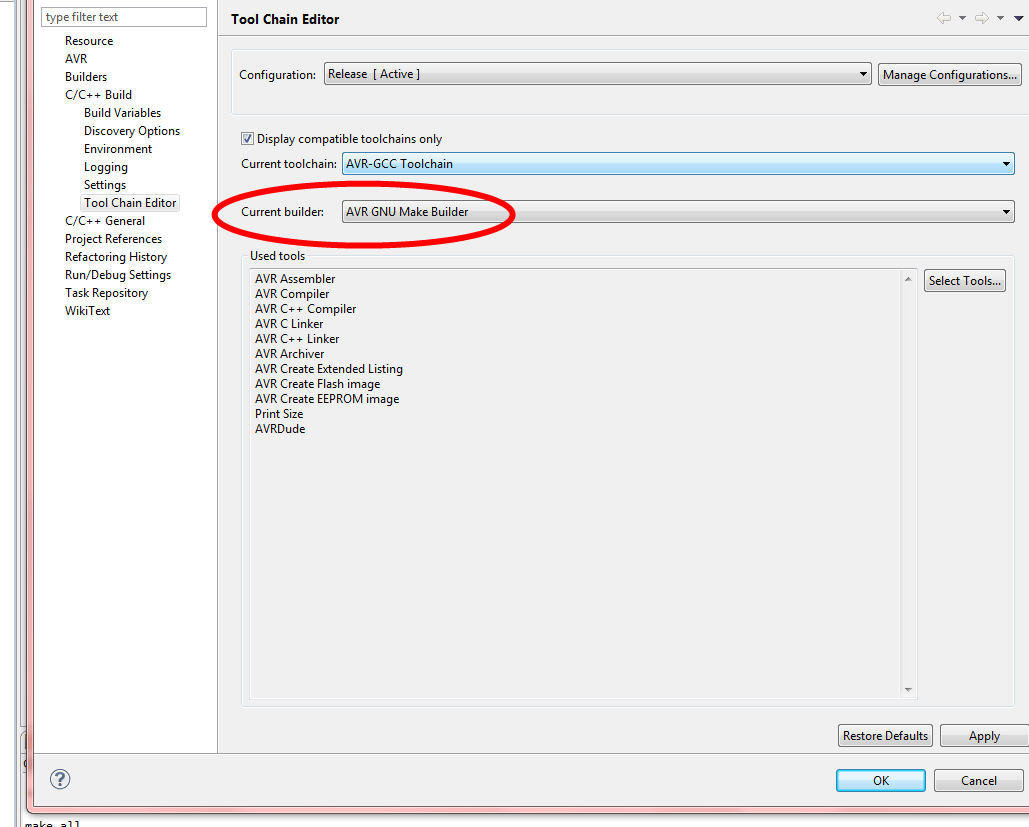1029x827 pixels.
Task: Select Tool Chain Editor tree item
Action: [130, 203]
